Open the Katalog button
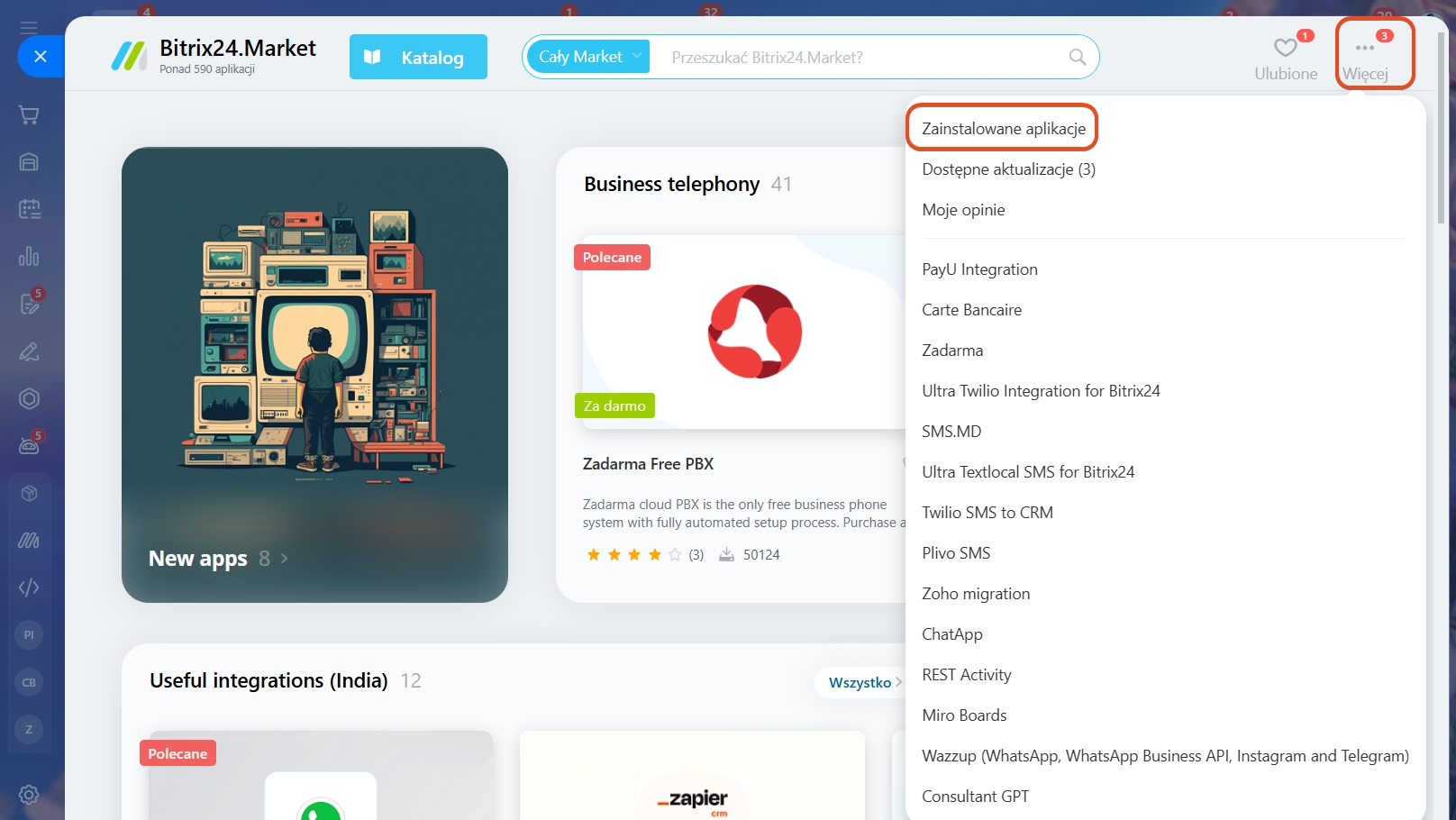Viewport: 1456px width, 820px height. [418, 57]
